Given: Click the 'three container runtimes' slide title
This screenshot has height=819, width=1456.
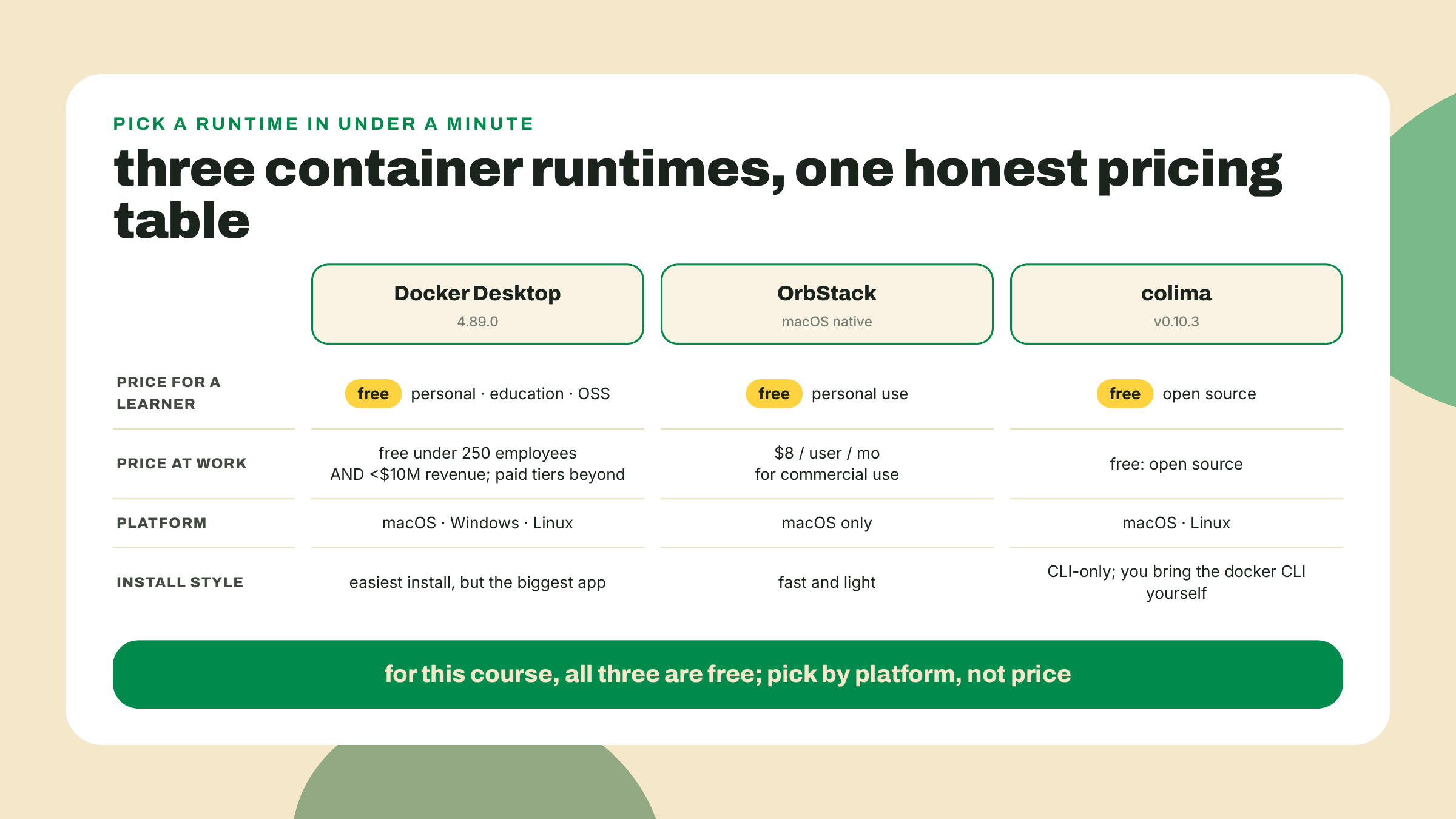Looking at the screenshot, I should (x=698, y=194).
